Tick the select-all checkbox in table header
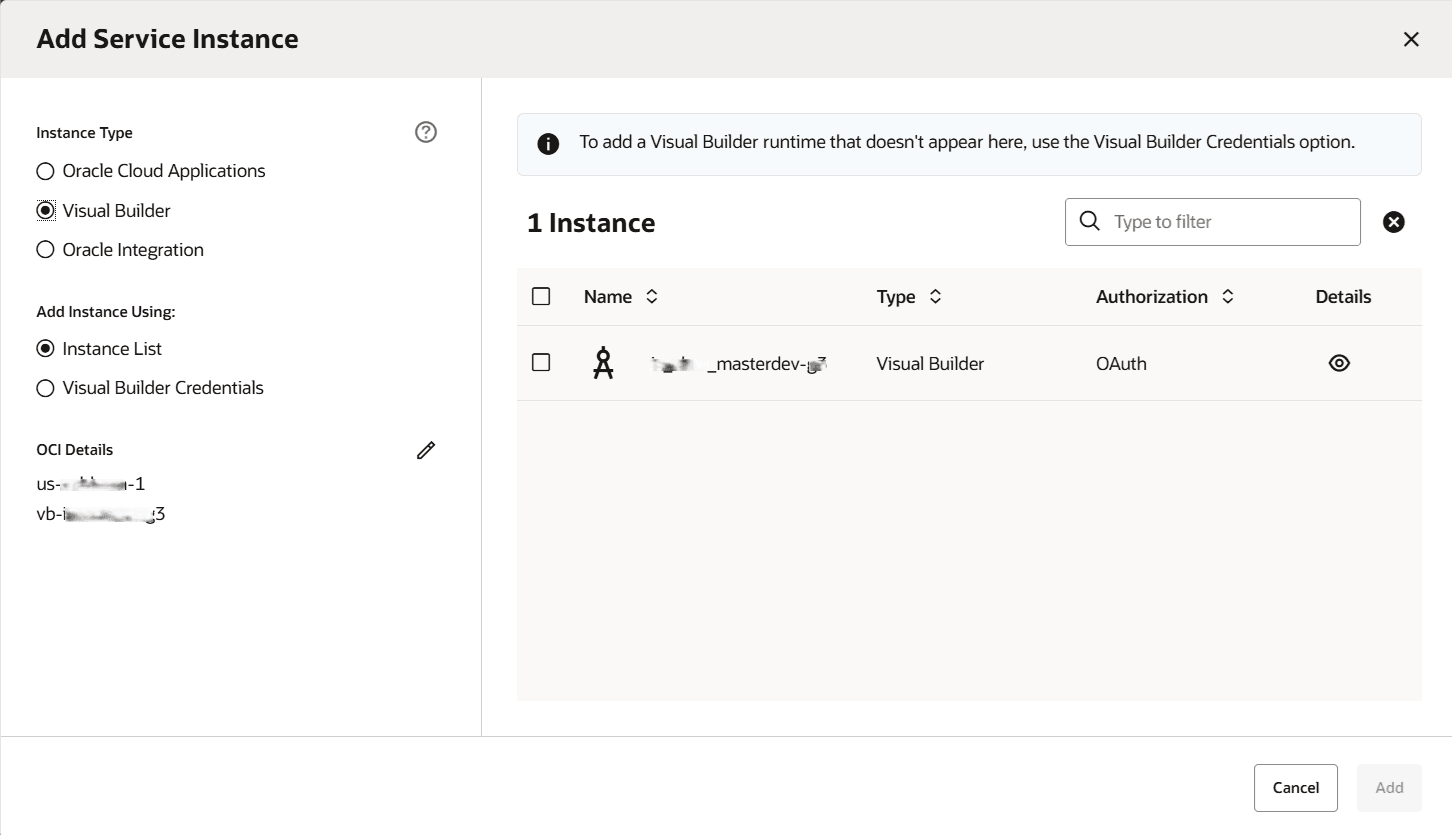 541,296
